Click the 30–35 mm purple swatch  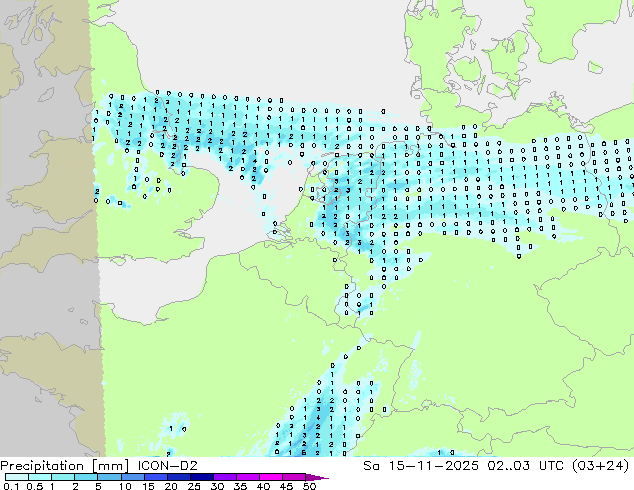point(224,477)
